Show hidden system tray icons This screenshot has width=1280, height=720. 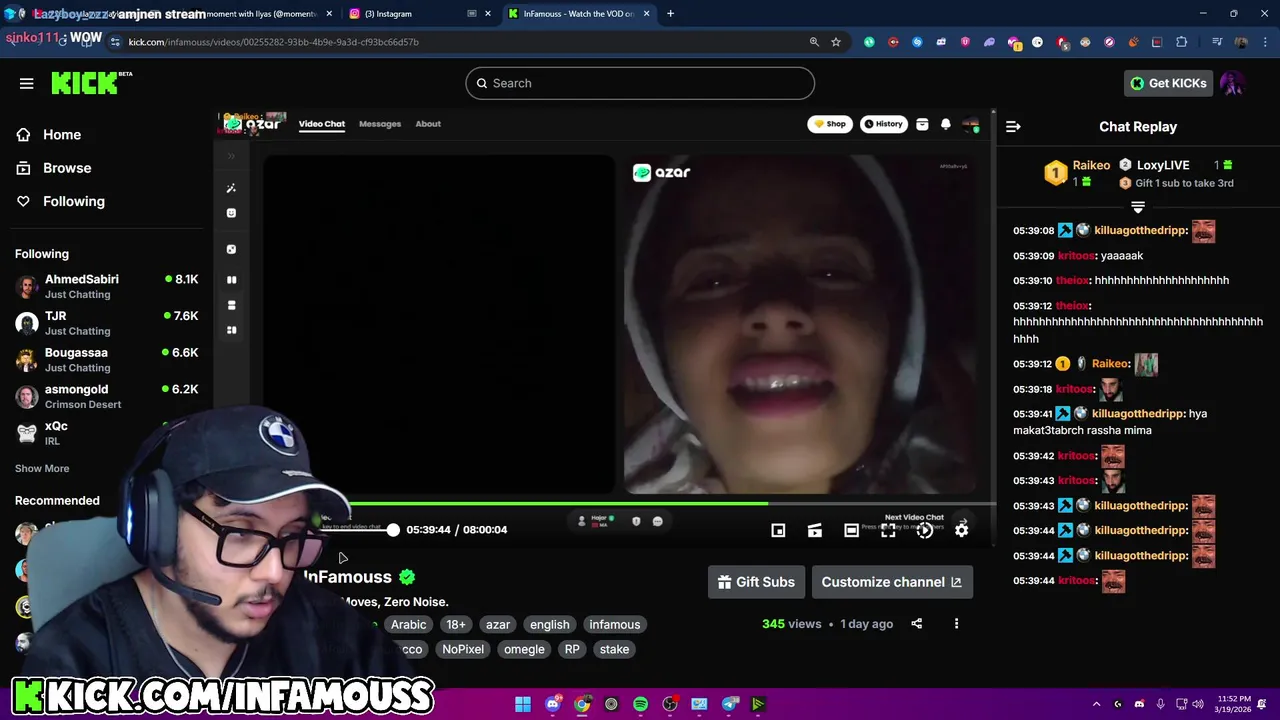click(x=1096, y=704)
